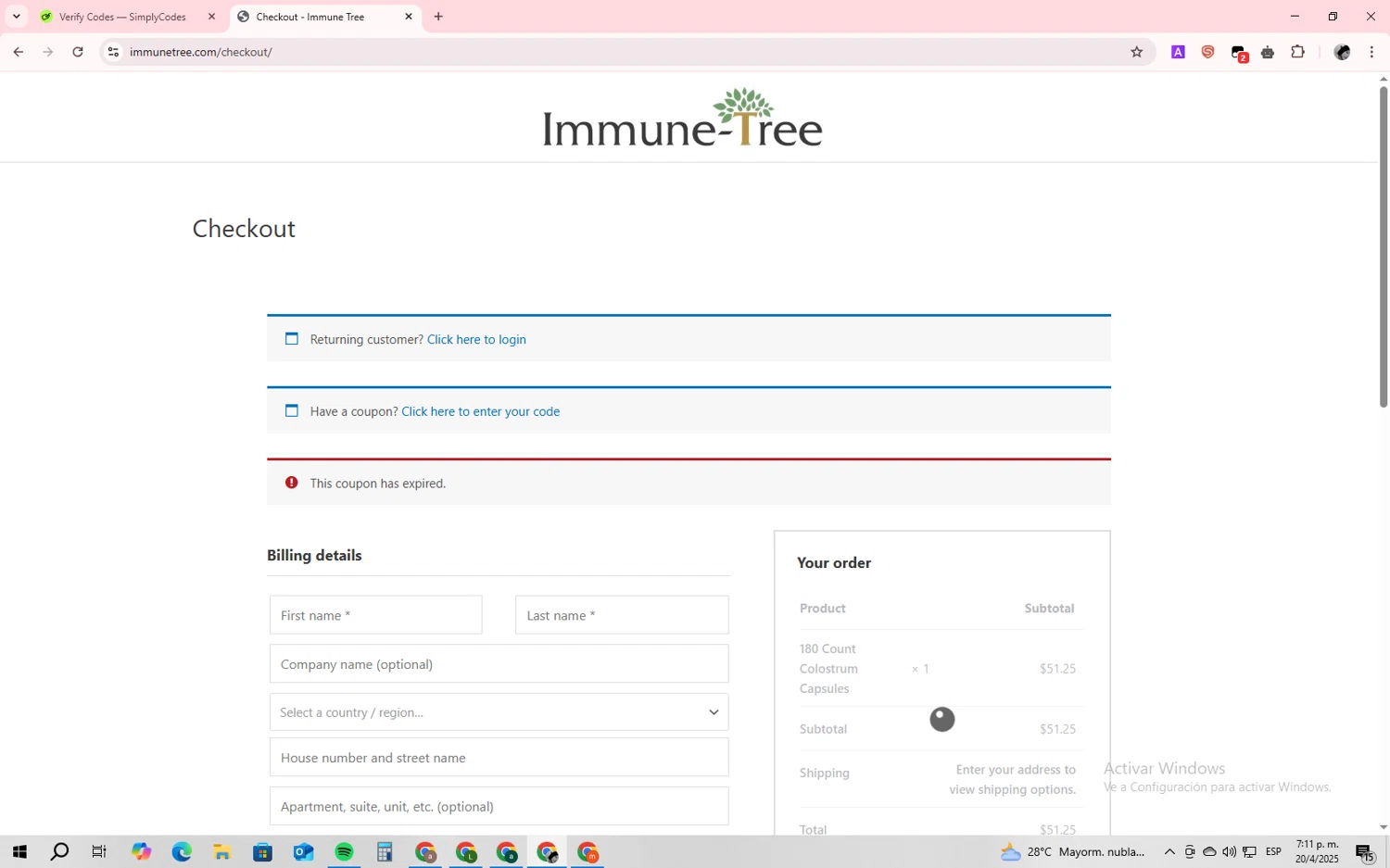This screenshot has height=868, width=1390.
Task: Click the page vertical scrollbar
Action: (1383, 246)
